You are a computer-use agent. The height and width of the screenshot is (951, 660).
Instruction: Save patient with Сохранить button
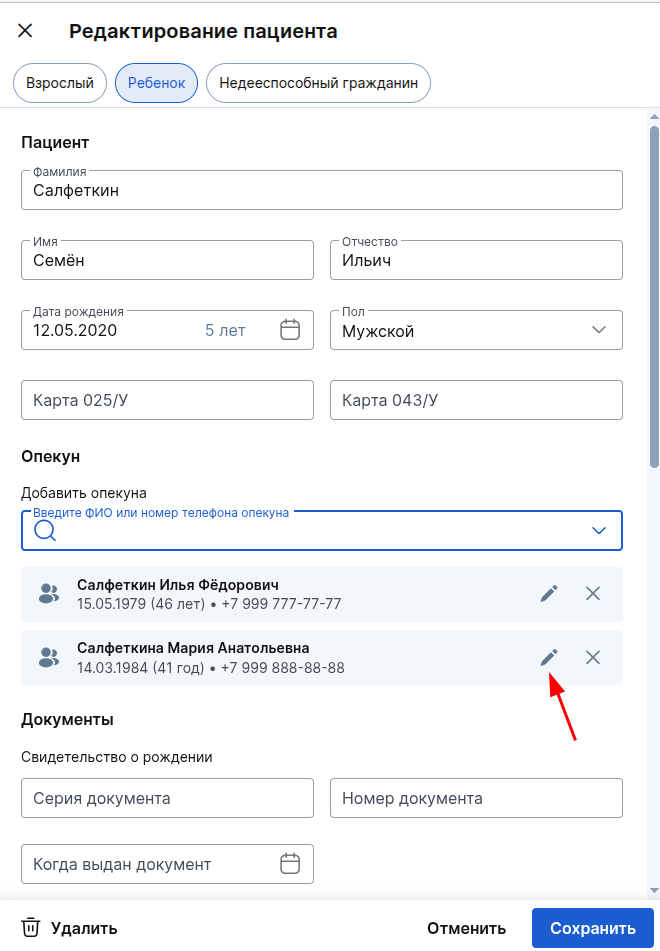[x=593, y=928]
